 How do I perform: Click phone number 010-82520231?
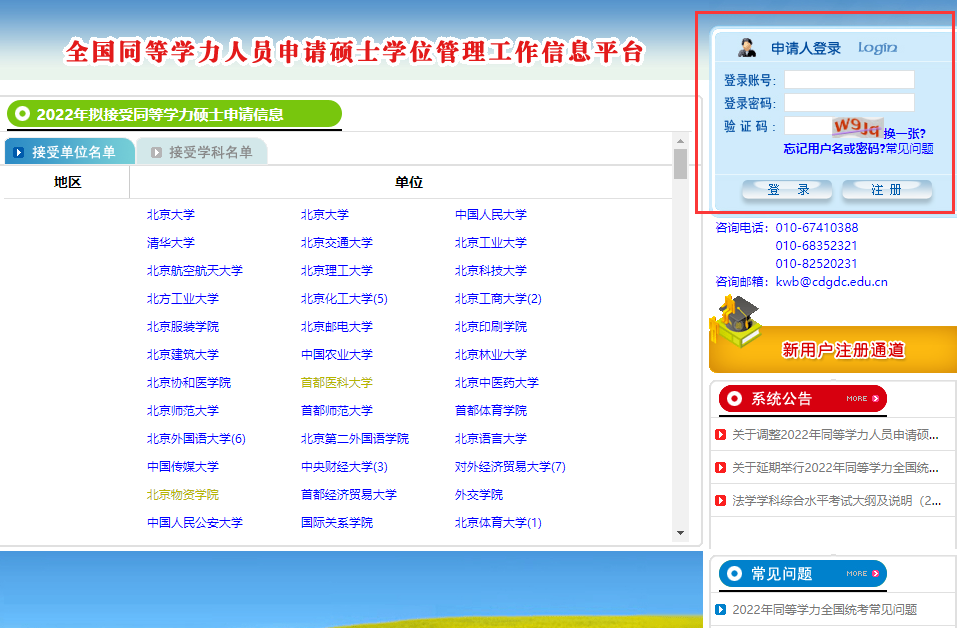tap(817, 264)
